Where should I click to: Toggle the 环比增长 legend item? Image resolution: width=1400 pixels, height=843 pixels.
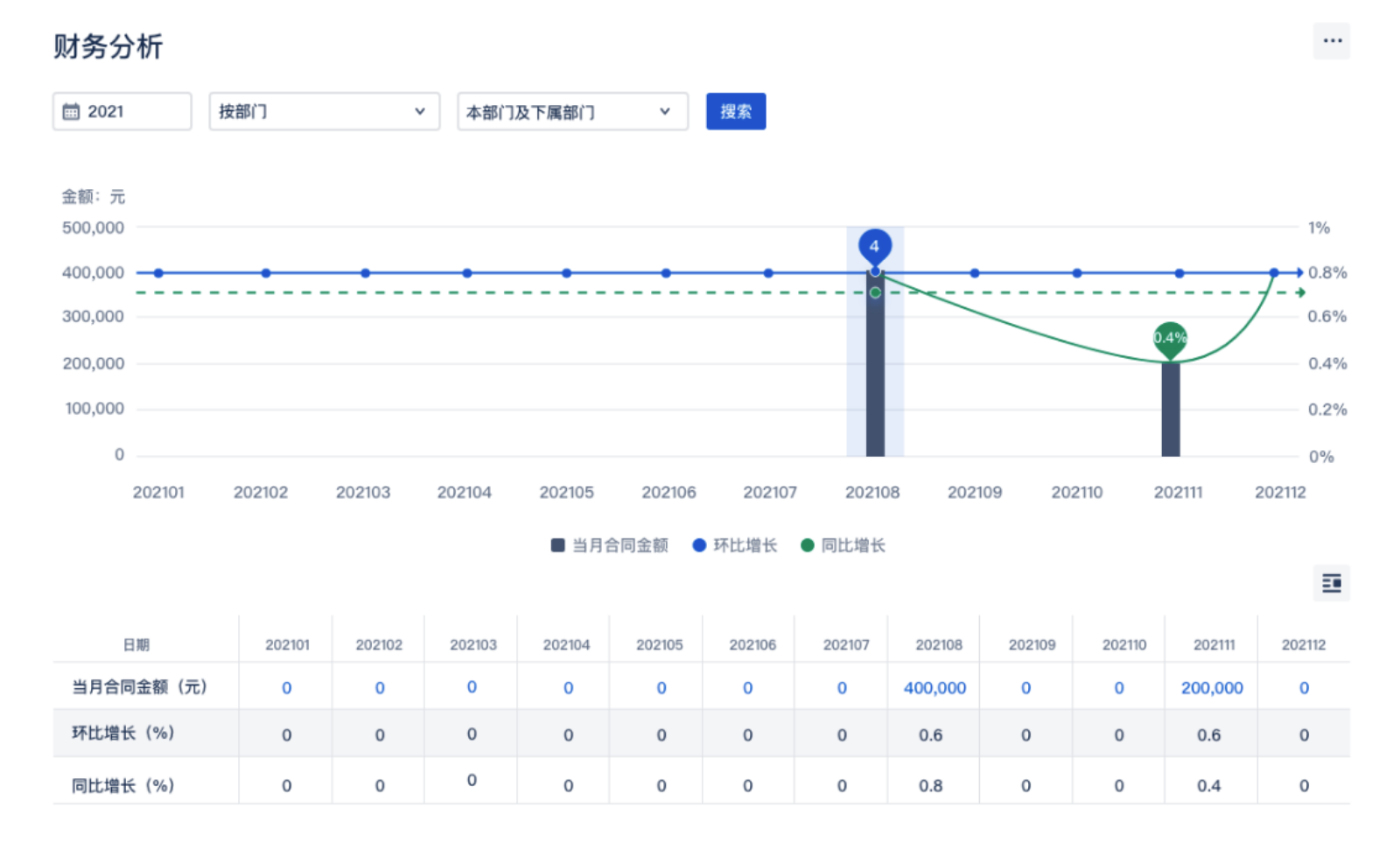(x=735, y=545)
